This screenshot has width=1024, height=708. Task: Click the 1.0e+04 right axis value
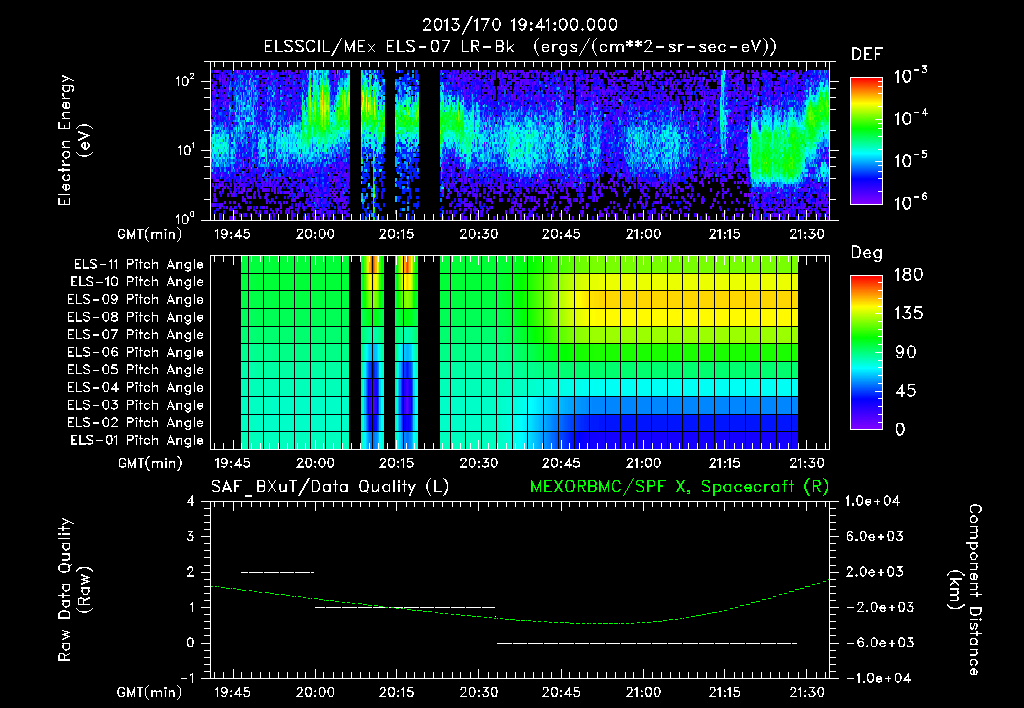[x=872, y=502]
